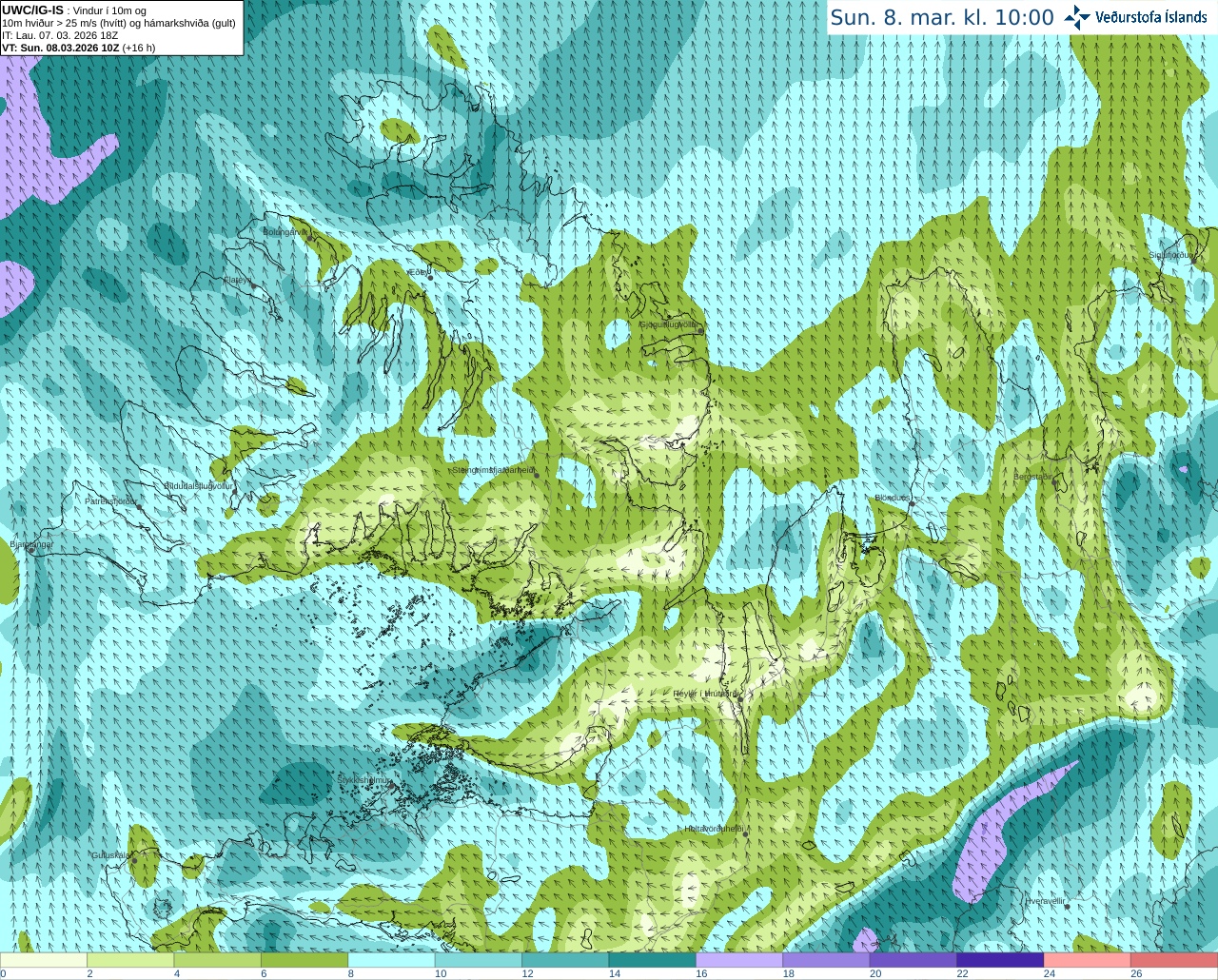Click the Holtavörðuheiði station label
This screenshot has width=1218, height=980.
(714, 829)
